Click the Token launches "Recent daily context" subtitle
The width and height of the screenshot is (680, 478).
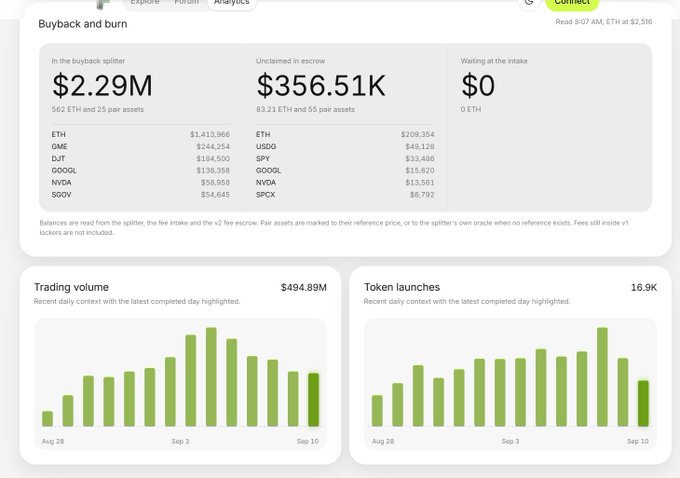click(467, 301)
